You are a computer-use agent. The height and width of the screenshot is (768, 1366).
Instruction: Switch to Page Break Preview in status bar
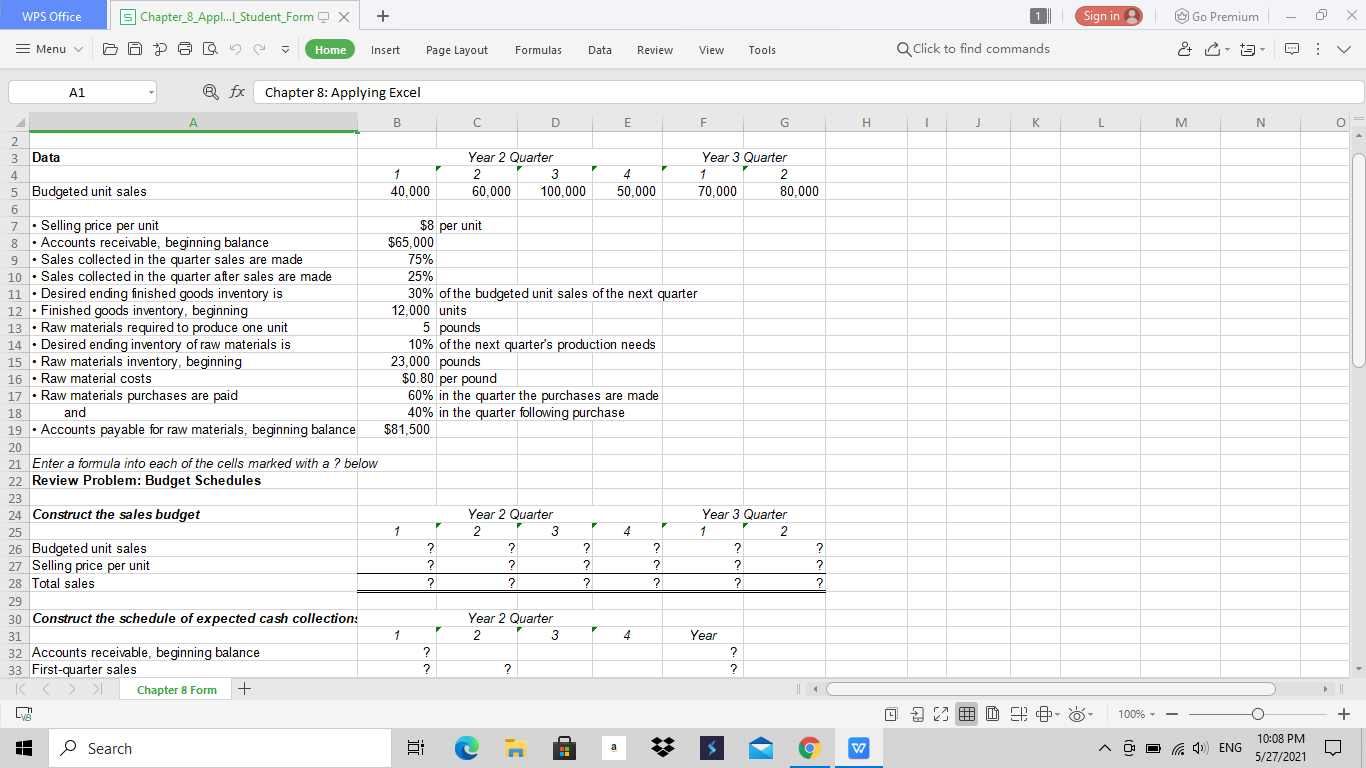point(1019,713)
